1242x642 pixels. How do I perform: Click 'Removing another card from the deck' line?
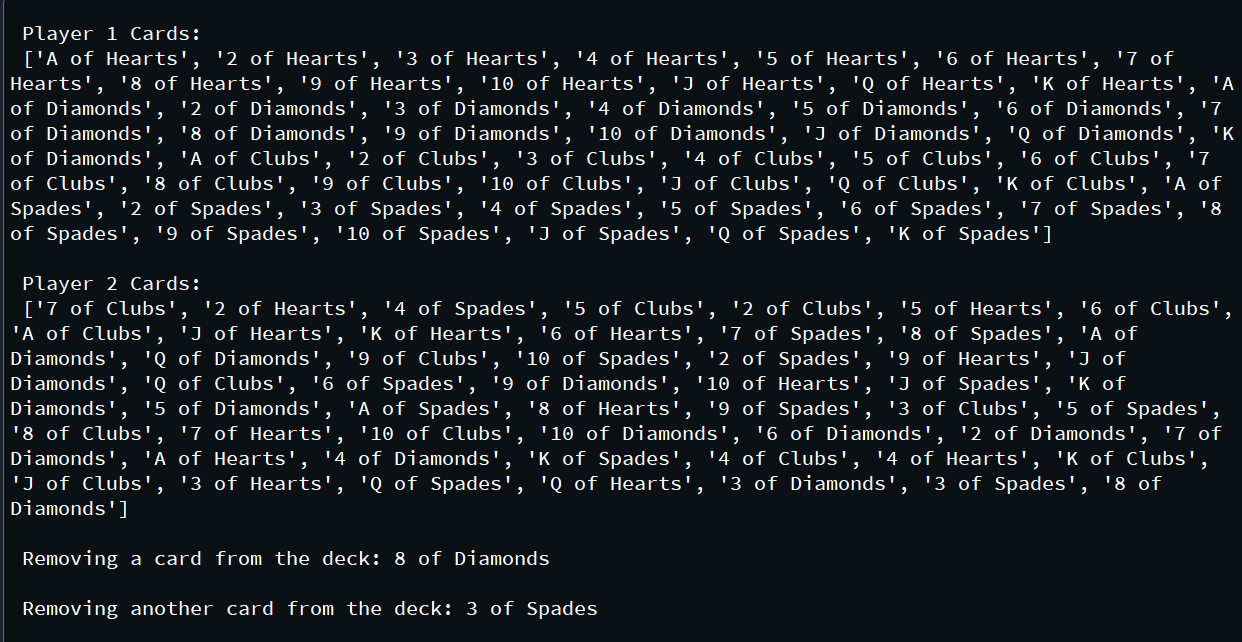pyautogui.click(x=310, y=609)
